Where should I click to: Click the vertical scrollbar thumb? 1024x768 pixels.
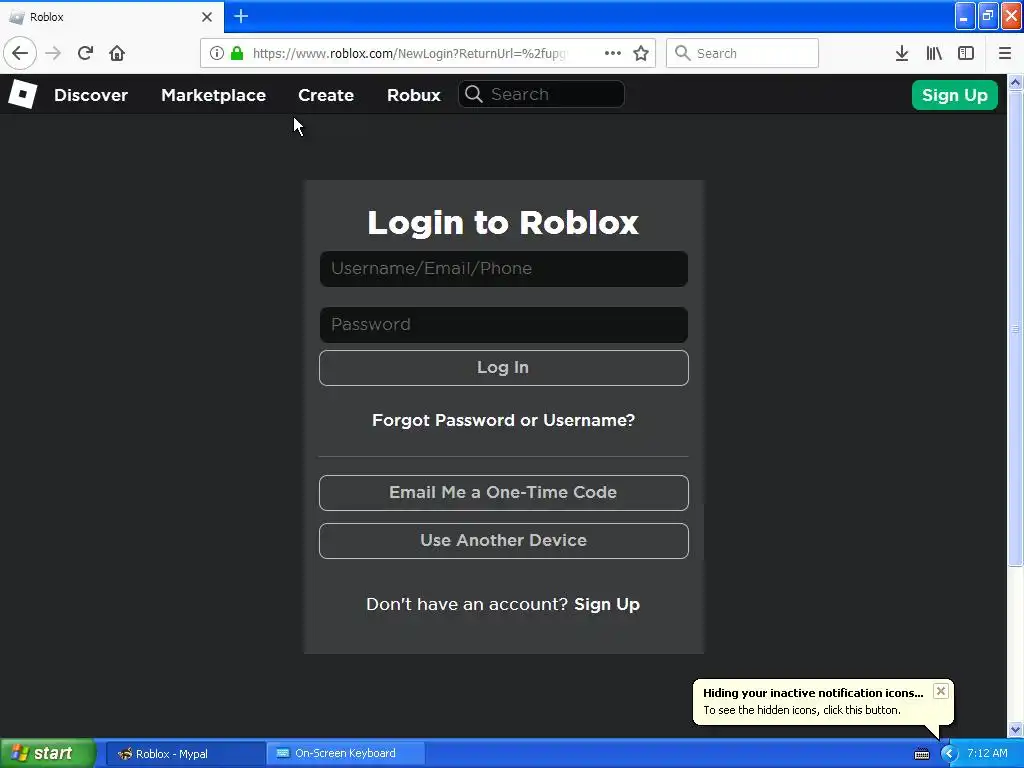[x=1015, y=328]
